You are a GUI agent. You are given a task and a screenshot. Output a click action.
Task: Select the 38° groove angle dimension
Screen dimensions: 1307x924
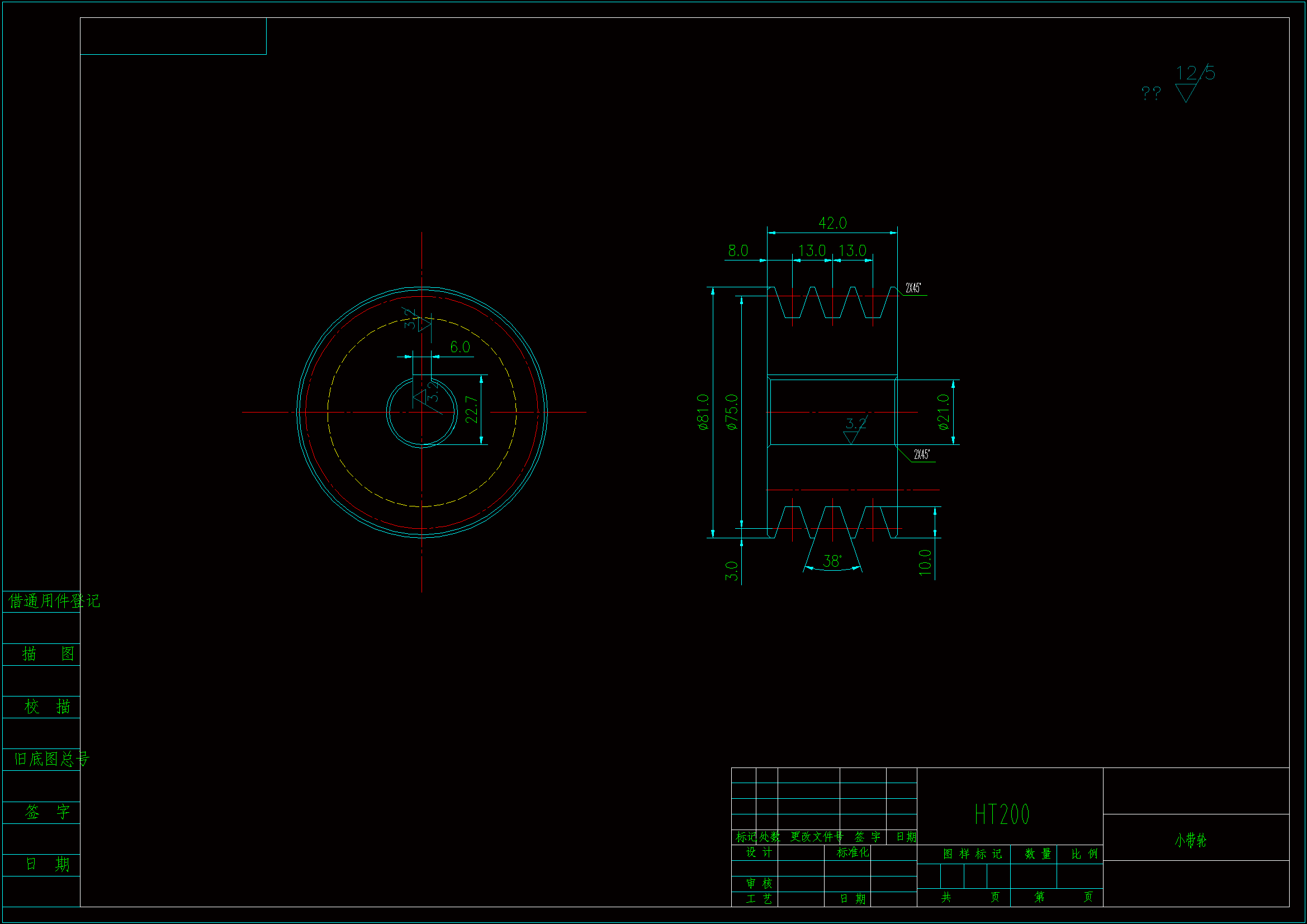832,562
